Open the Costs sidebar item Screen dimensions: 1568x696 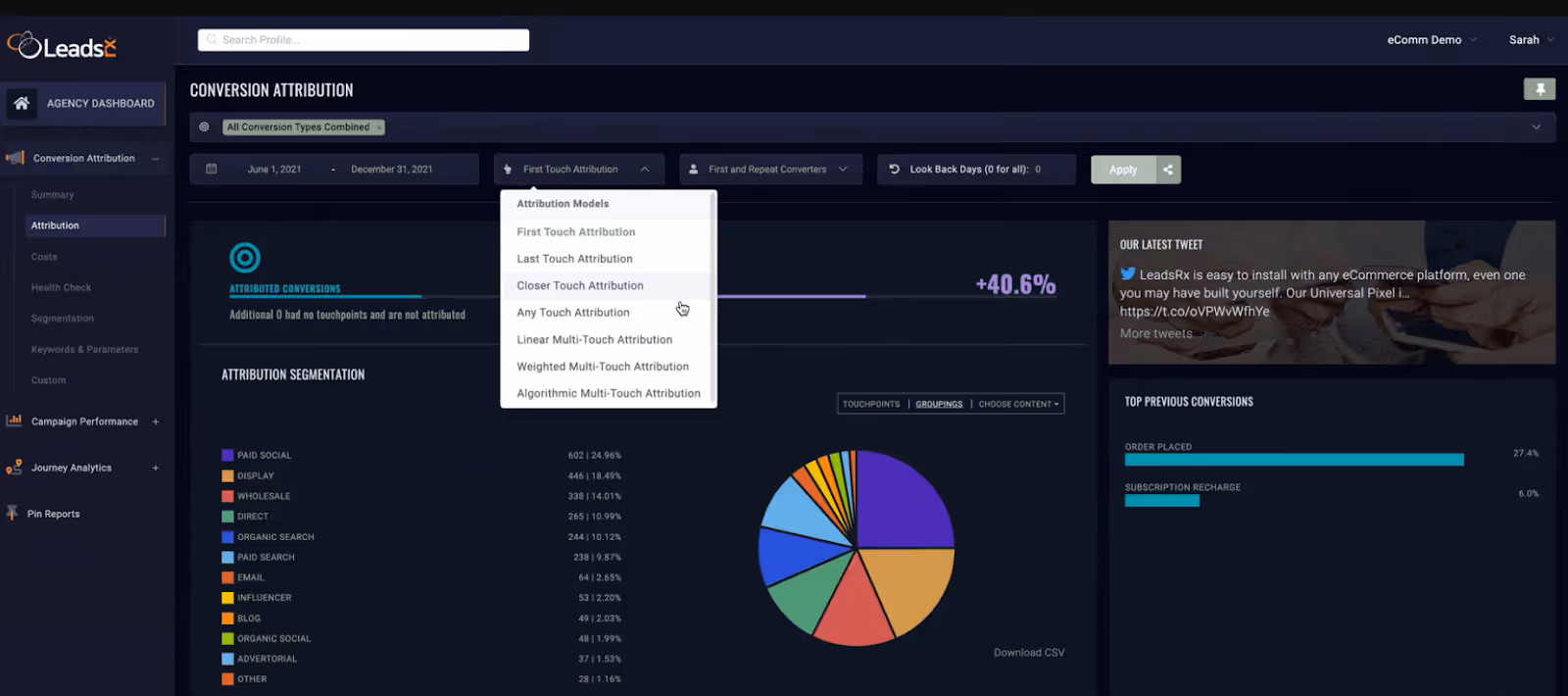[x=44, y=257]
